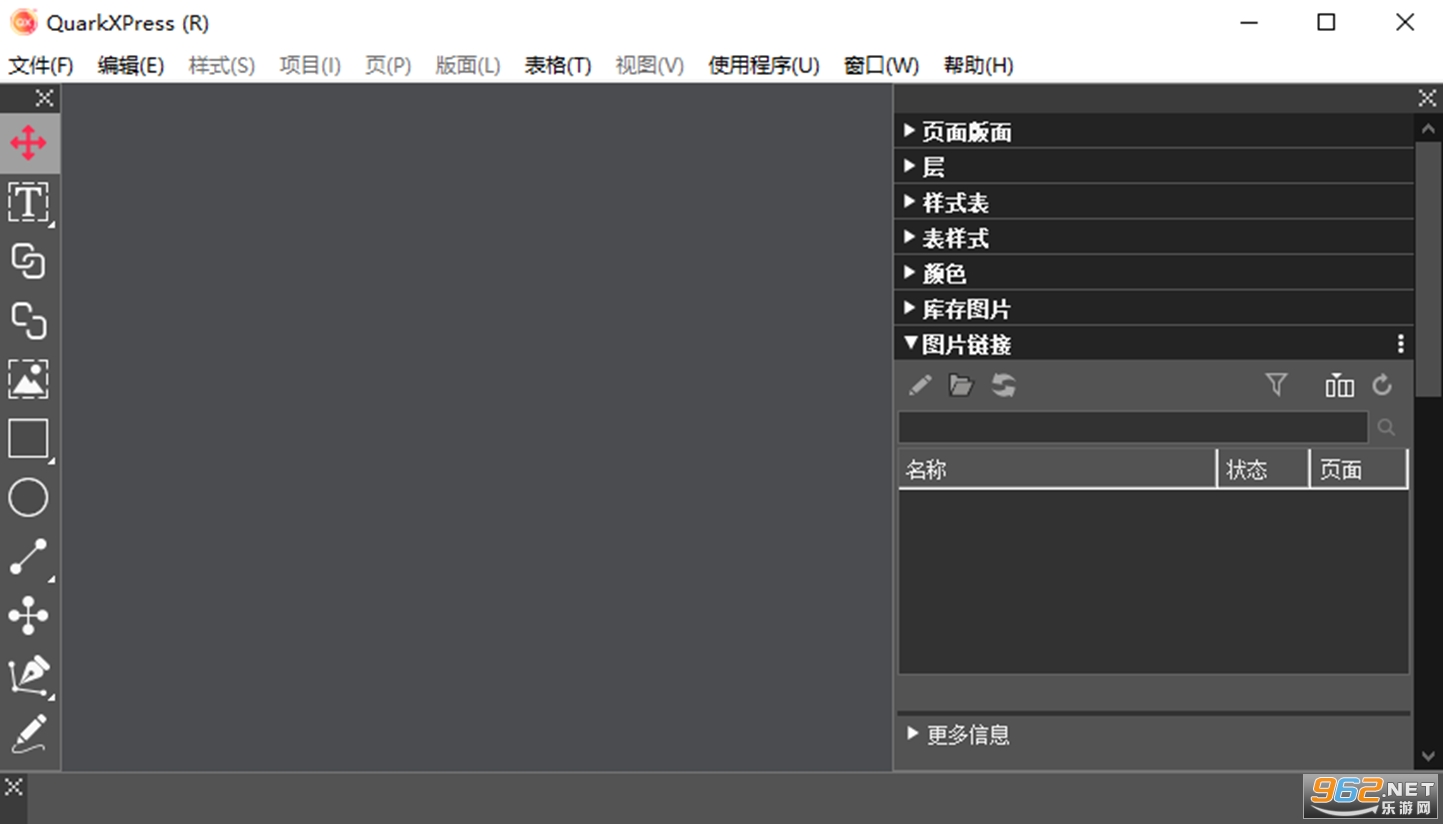The height and width of the screenshot is (824, 1443).
Task: Select the Text Linking tool
Action: coord(28,261)
